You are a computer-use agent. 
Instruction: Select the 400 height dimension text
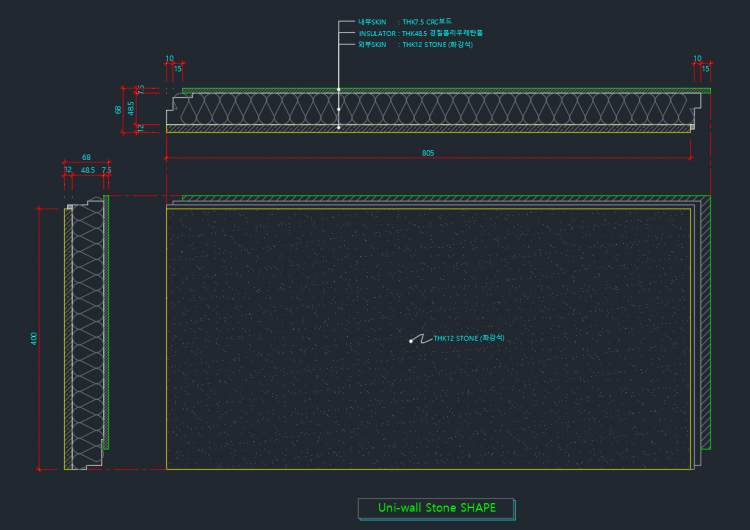34,338
